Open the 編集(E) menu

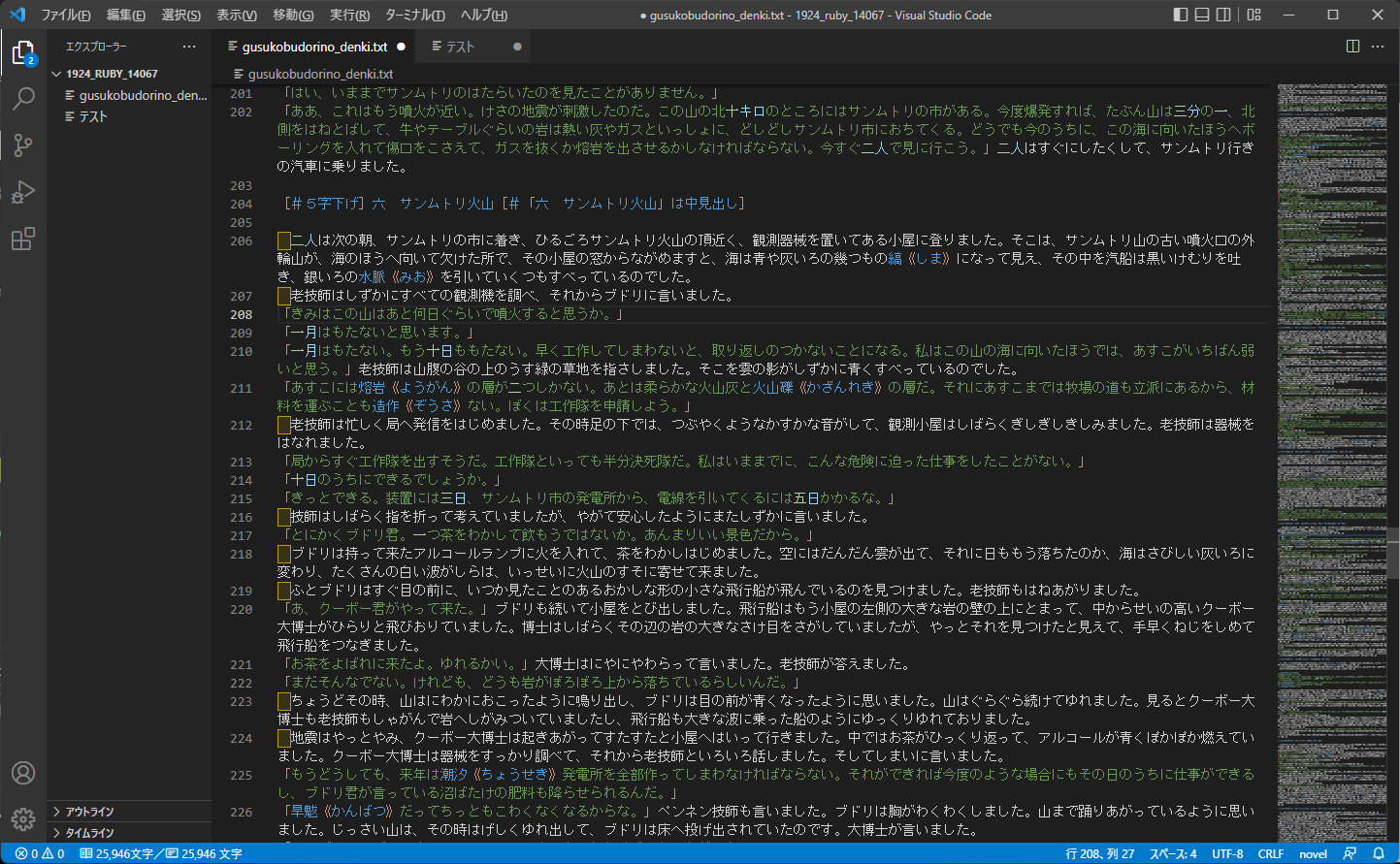point(126,15)
